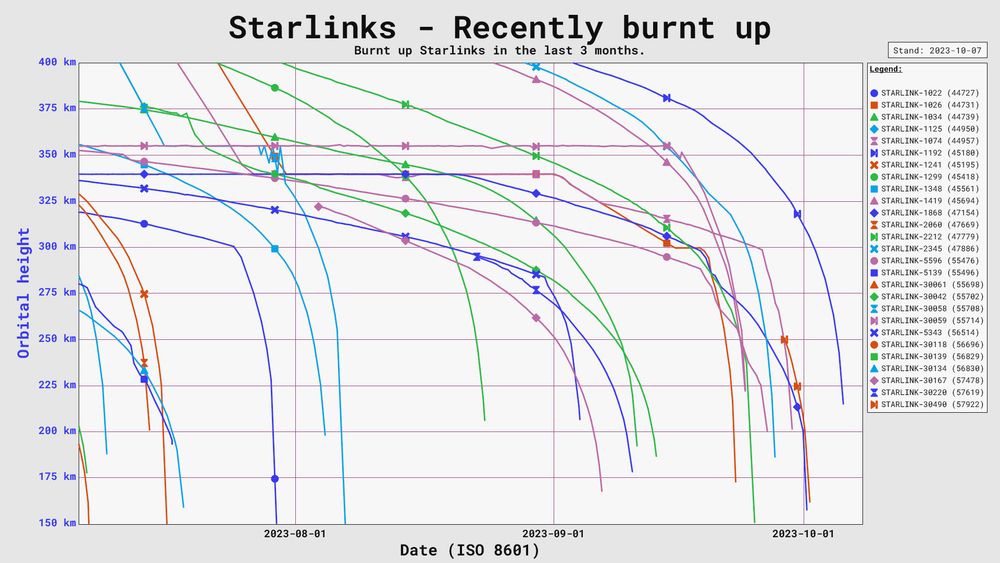This screenshot has width=1000, height=563.
Task: Click the legend label STARLINK-30167 (57478)
Action: coord(932,381)
